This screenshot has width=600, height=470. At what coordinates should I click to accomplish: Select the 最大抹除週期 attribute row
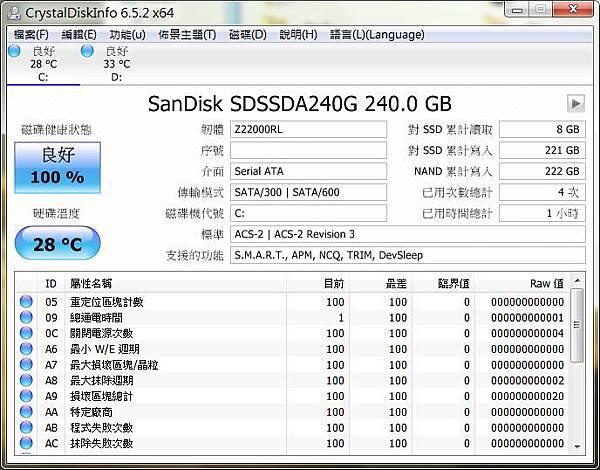293,380
